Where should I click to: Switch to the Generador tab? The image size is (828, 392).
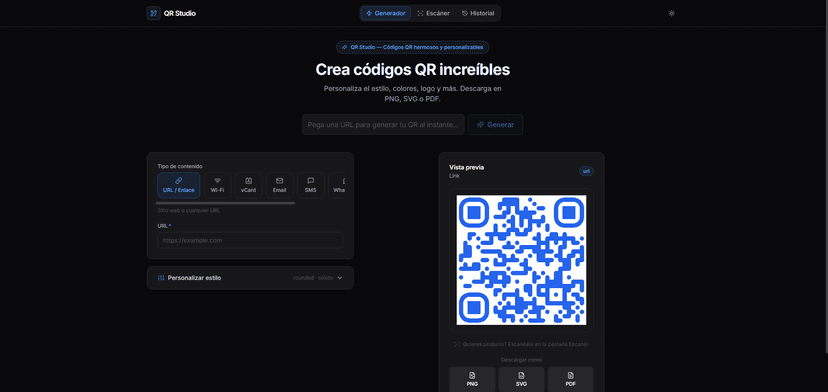click(x=385, y=13)
